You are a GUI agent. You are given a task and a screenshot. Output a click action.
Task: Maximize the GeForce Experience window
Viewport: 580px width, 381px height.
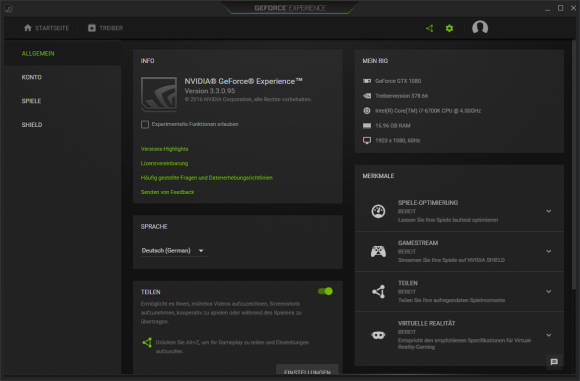pos(561,8)
